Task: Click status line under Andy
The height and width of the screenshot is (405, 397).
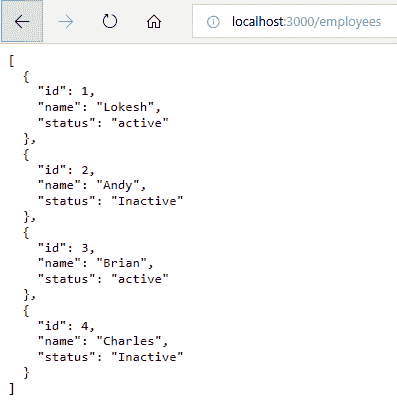Action: click(110, 201)
